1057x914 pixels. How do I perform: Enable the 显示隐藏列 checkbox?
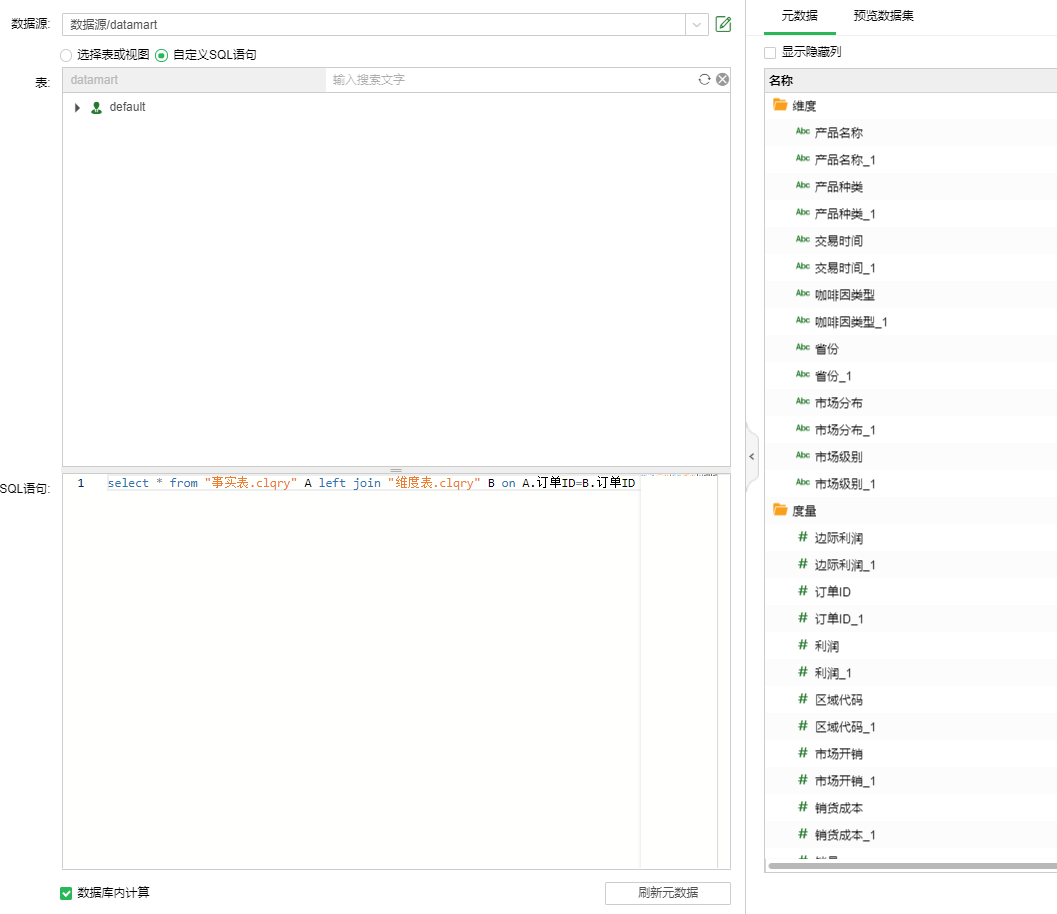pyautogui.click(x=768, y=51)
